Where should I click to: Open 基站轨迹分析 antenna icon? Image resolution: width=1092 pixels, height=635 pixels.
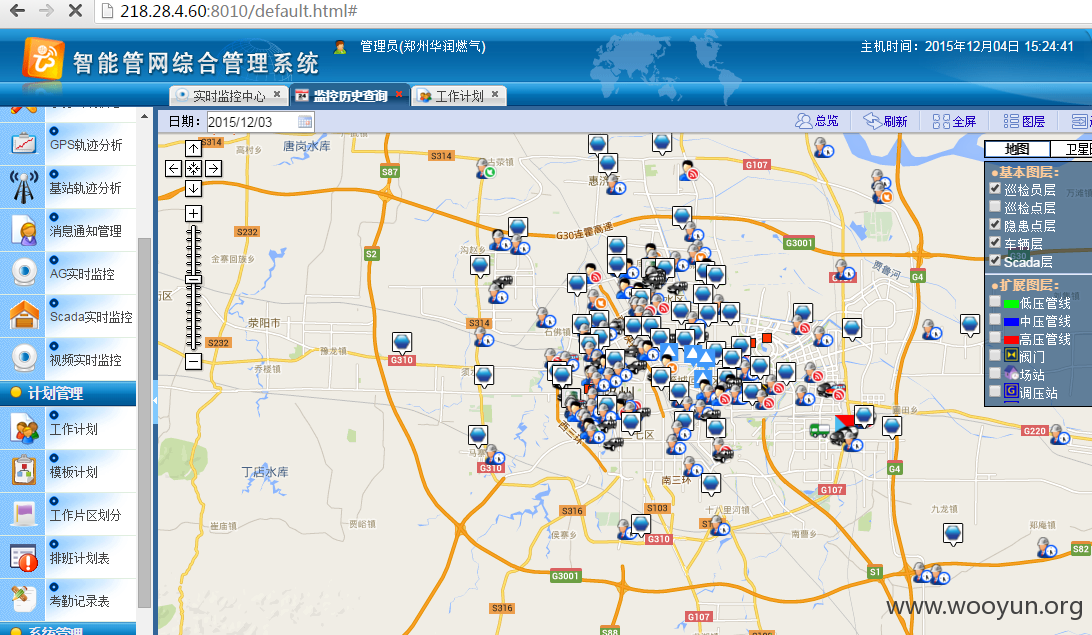tap(24, 187)
